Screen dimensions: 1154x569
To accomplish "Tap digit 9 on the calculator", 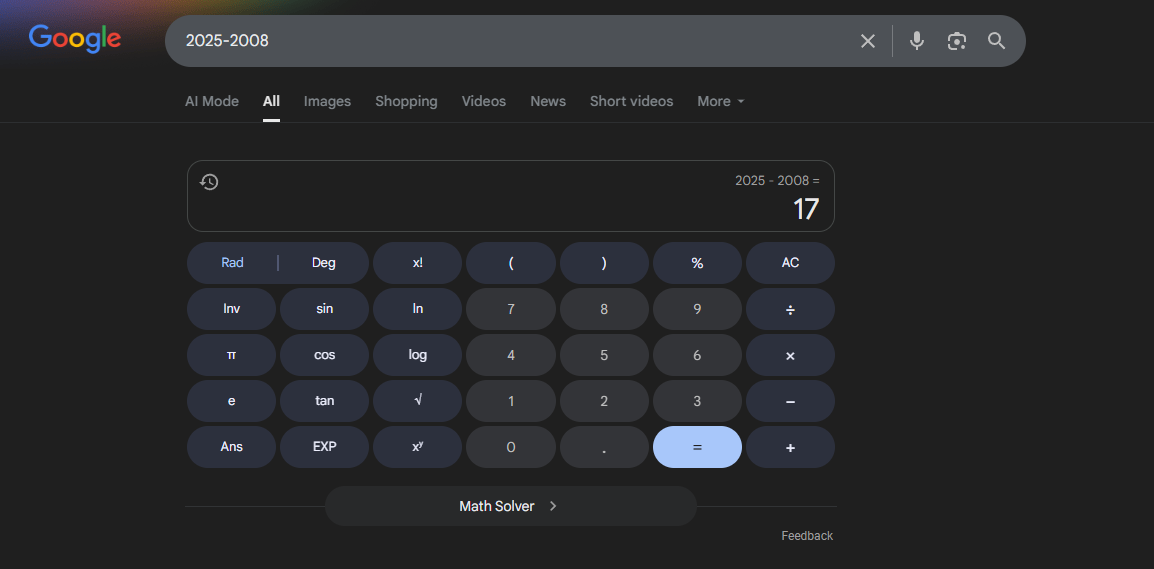I will pos(697,309).
